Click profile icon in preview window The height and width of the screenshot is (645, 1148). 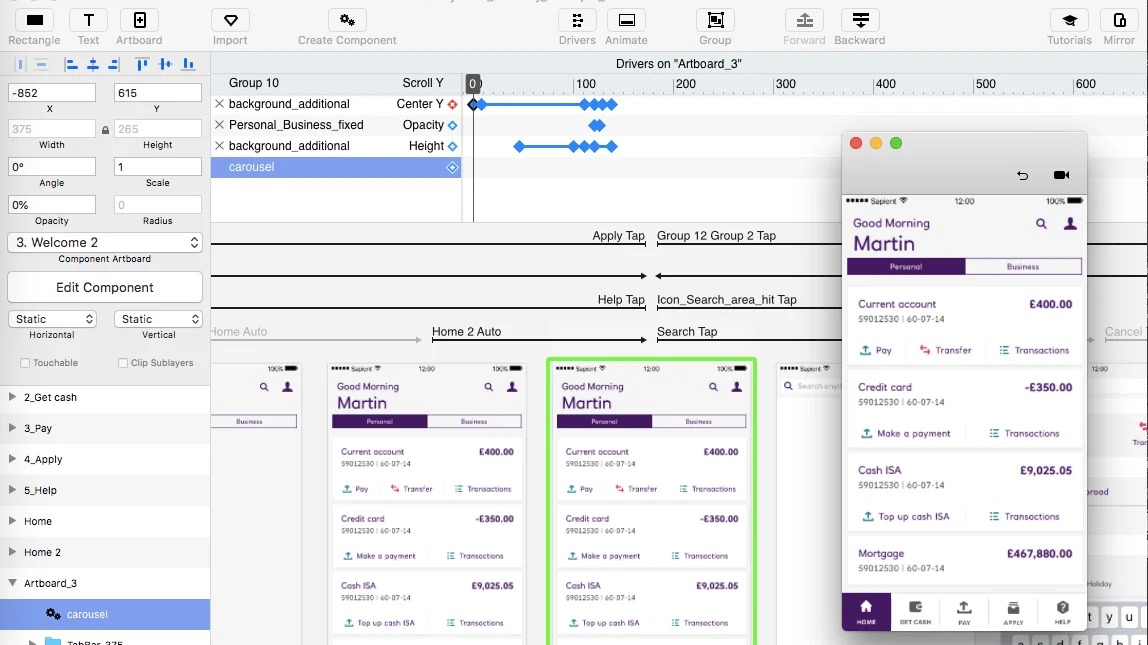(x=1070, y=223)
